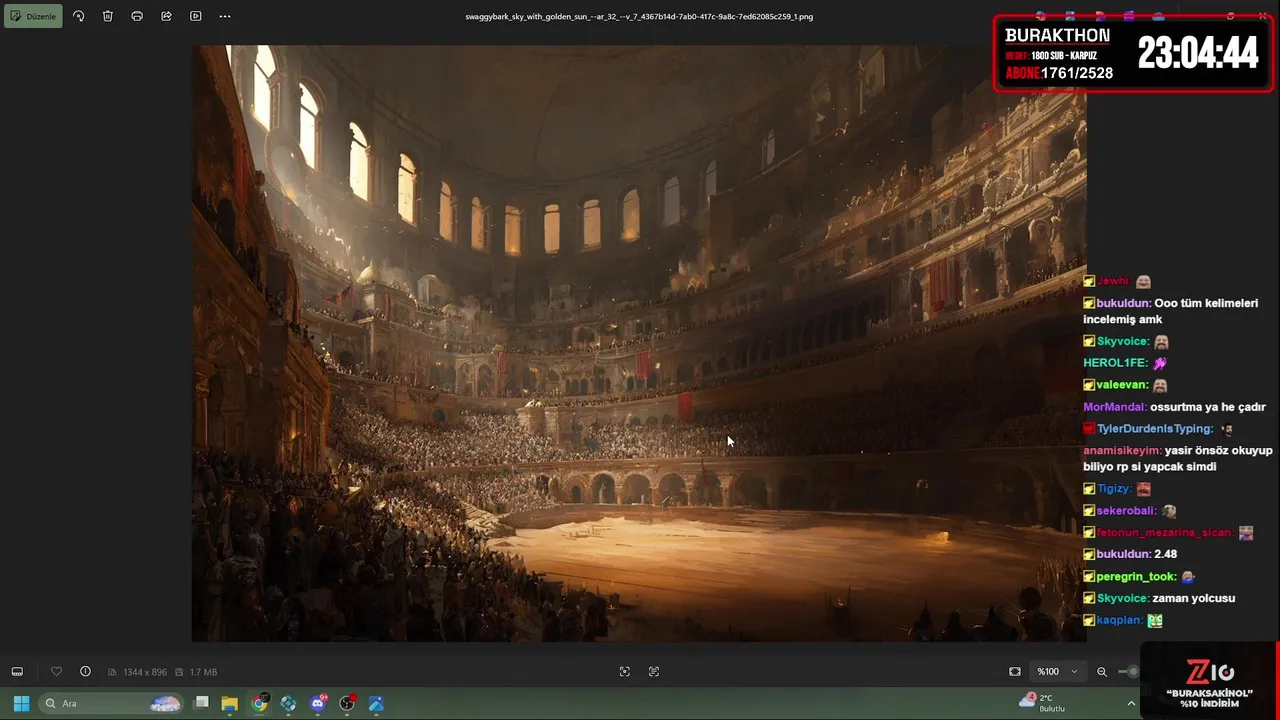
Task: Open the Photos app icon on the taskbar
Action: pyautogui.click(x=376, y=703)
